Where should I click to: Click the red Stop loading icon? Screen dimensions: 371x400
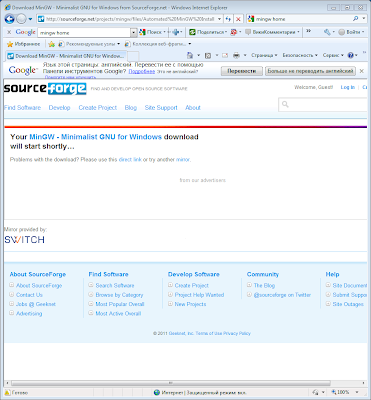[238, 19]
